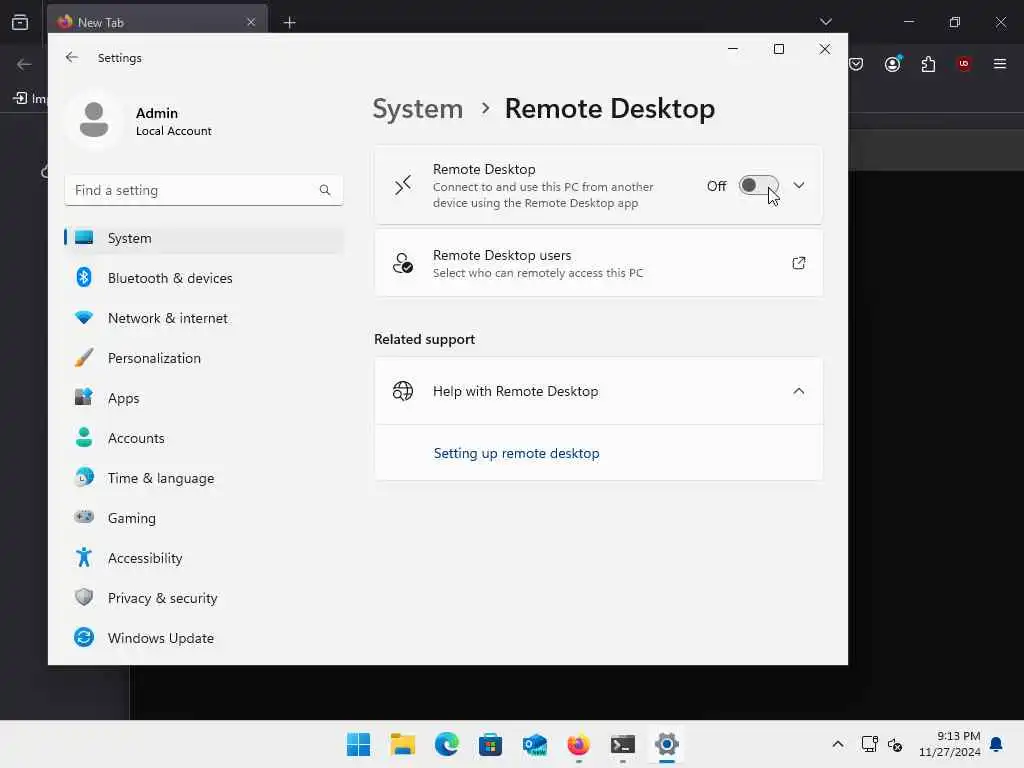This screenshot has height=768, width=1024.
Task: Click the System breadcrumb heading
Action: click(x=417, y=108)
